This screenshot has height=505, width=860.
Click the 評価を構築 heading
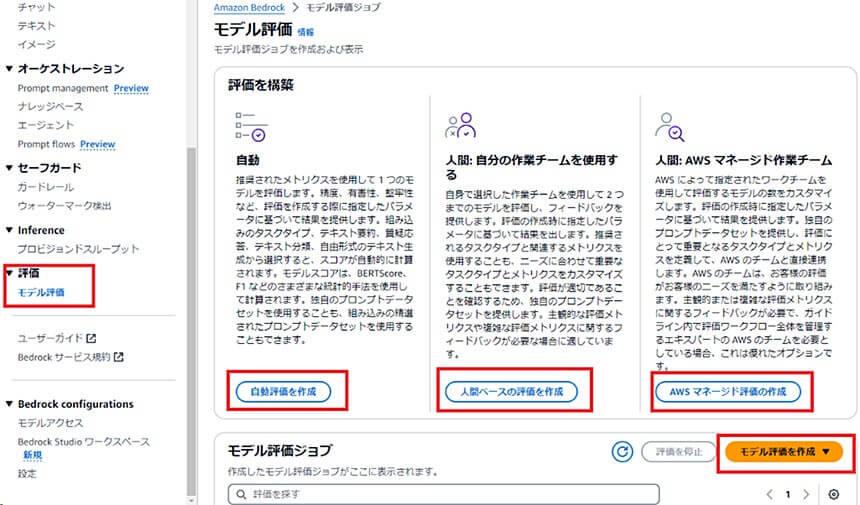261,85
